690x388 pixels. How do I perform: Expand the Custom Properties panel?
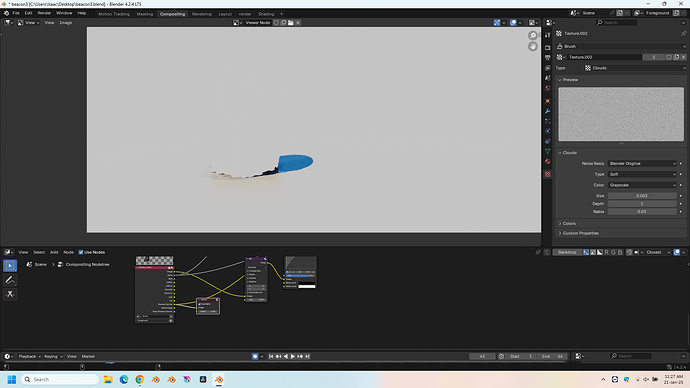[x=580, y=233]
